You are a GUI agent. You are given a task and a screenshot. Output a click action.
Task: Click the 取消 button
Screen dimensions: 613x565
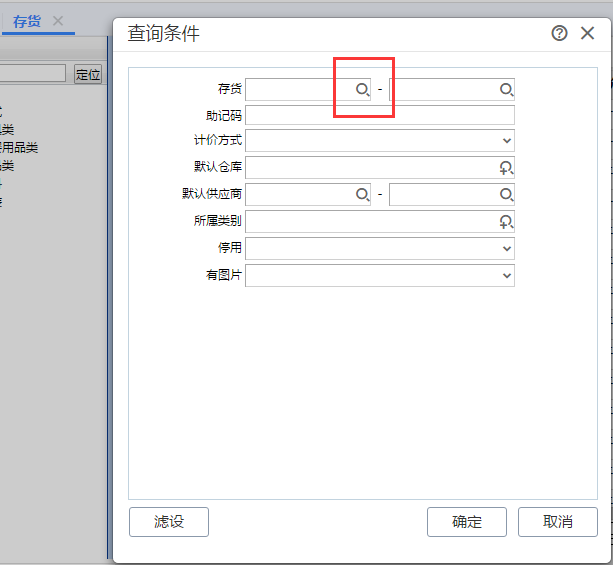pyautogui.click(x=558, y=522)
